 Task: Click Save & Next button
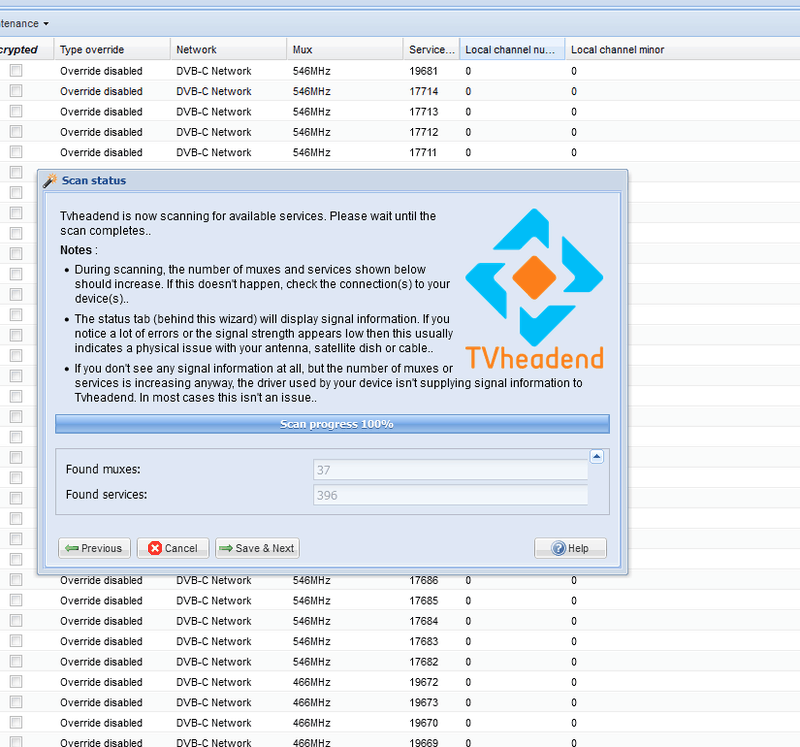pyautogui.click(x=257, y=548)
